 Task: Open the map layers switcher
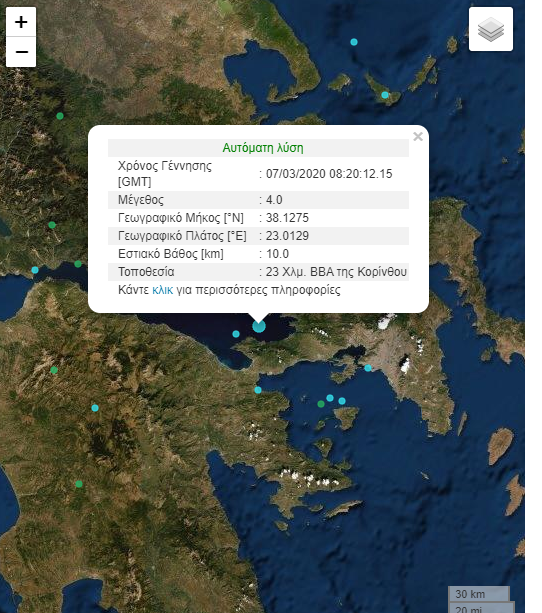(x=491, y=29)
